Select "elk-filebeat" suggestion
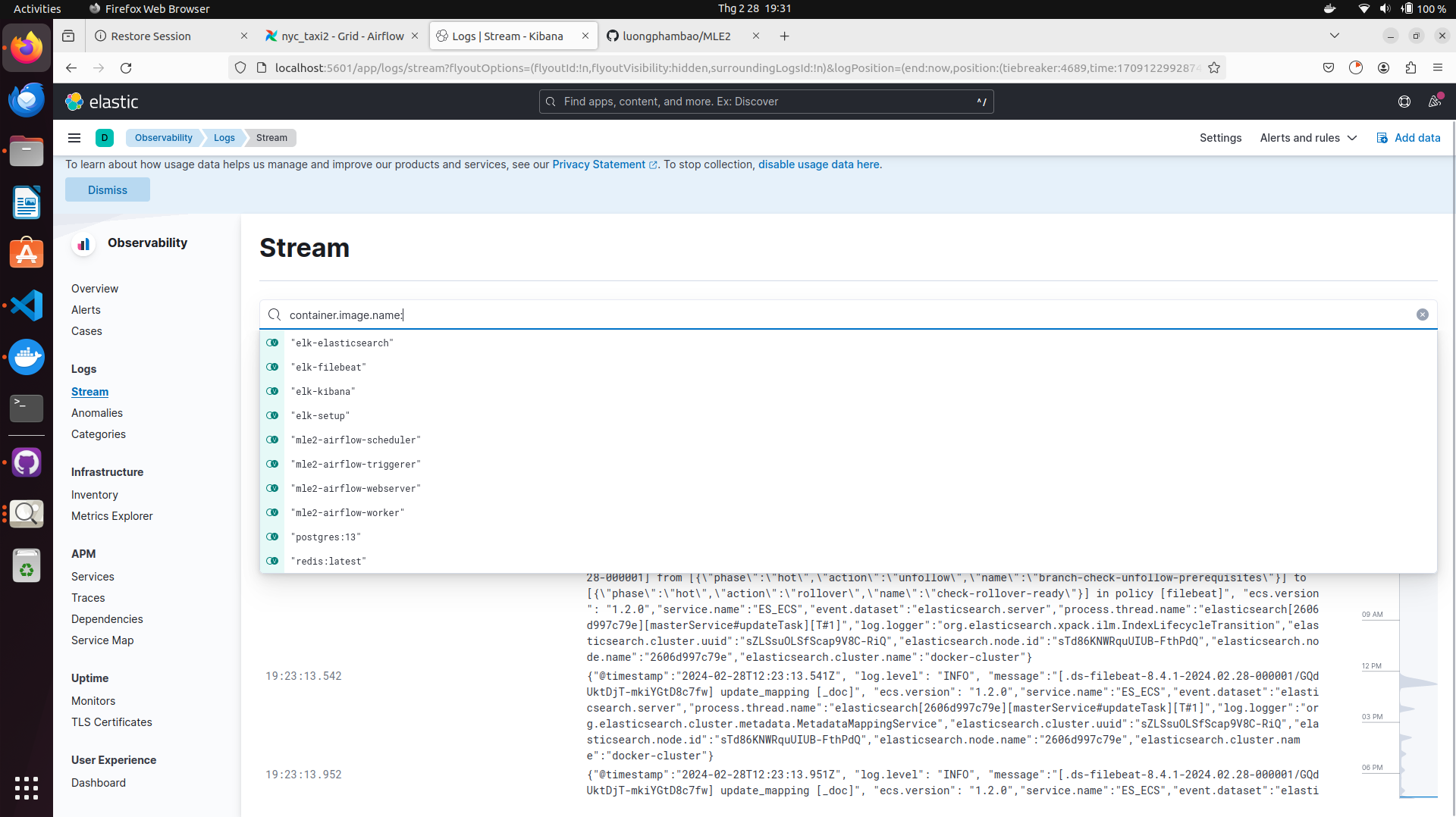Screen dimensions: 1456x817 click(848, 367)
